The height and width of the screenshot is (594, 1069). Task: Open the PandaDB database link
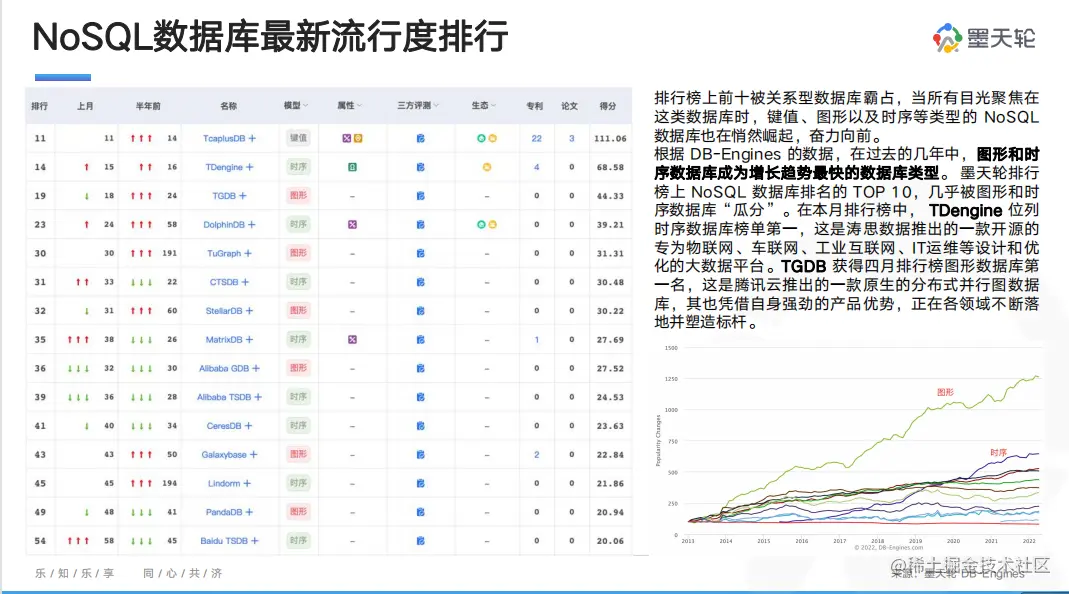224,512
